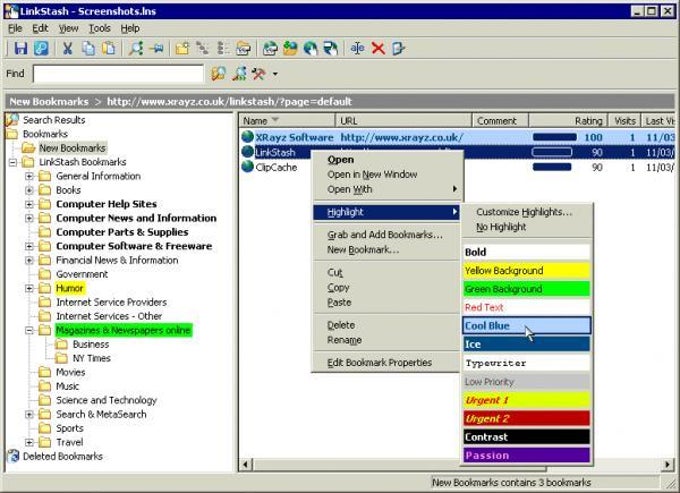Image resolution: width=680 pixels, height=493 pixels.
Task: Choose Open in New Window from context menu
Action: click(386, 174)
